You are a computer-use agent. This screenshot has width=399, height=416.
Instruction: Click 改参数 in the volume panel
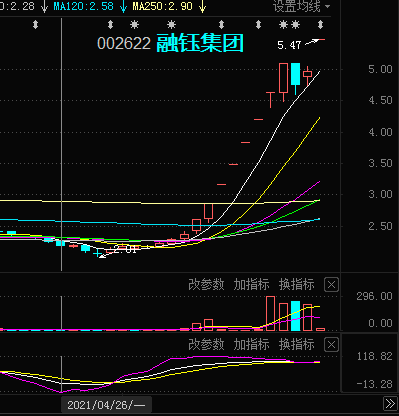pyautogui.click(x=206, y=285)
